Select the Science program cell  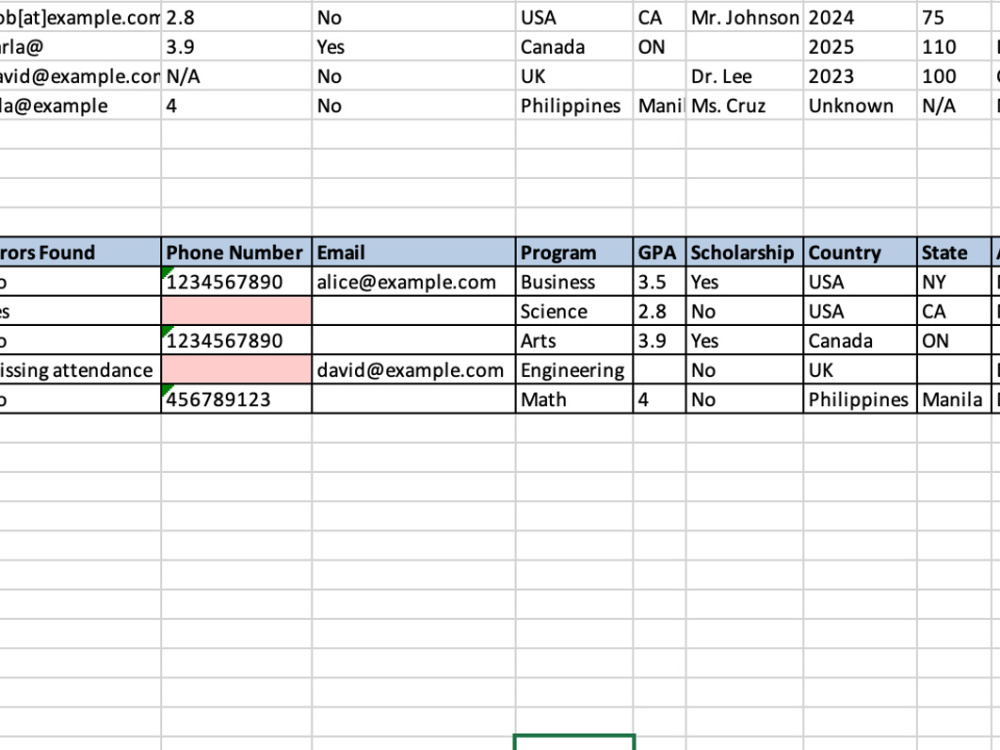[x=575, y=311]
